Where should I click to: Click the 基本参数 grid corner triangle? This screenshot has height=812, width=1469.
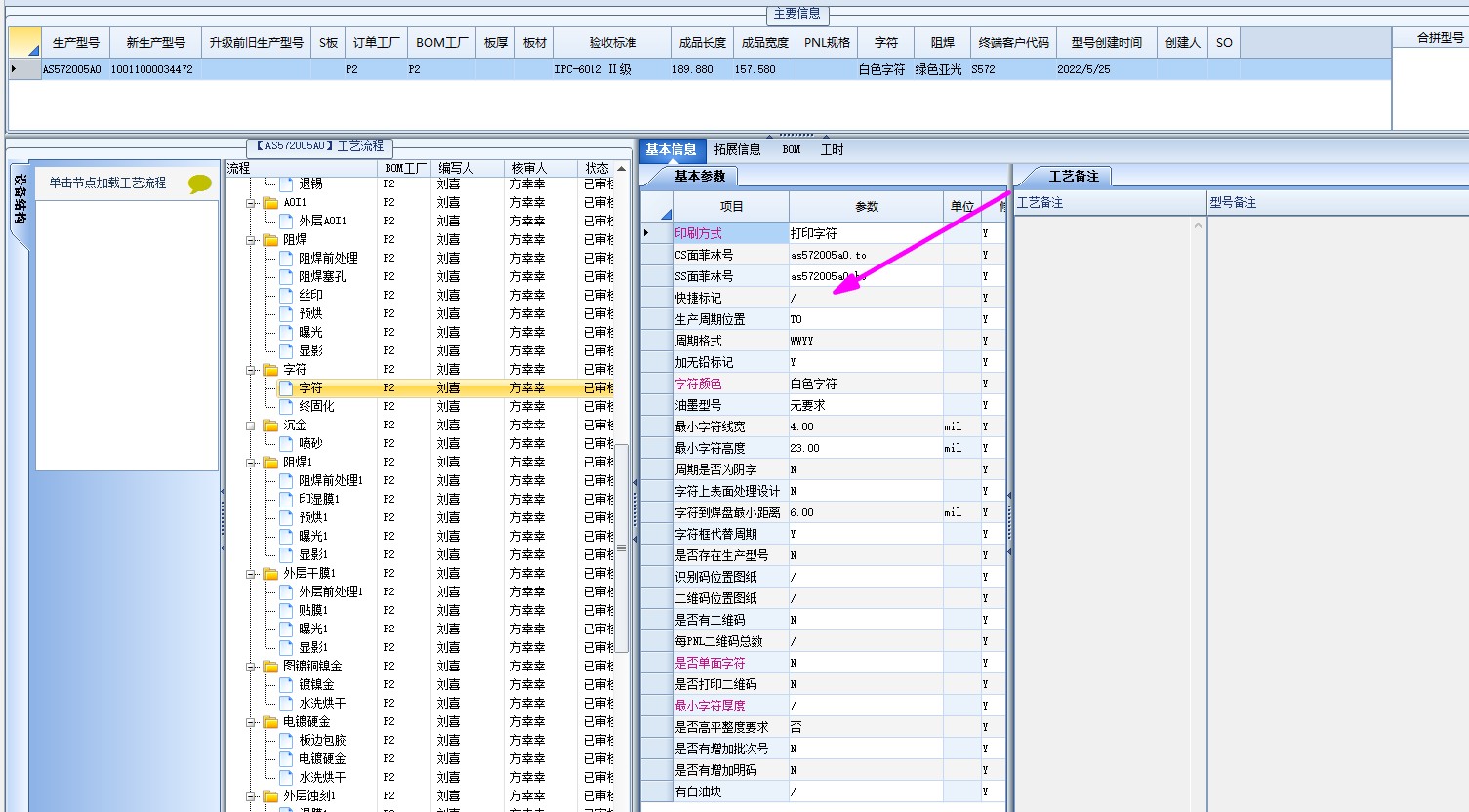[x=658, y=206]
